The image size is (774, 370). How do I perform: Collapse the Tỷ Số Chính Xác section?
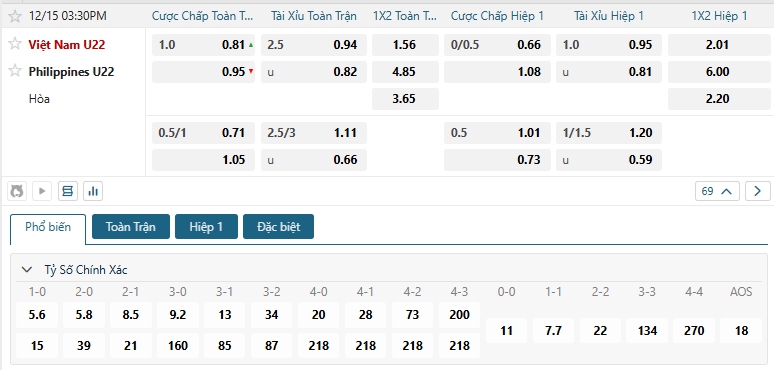coord(26,270)
